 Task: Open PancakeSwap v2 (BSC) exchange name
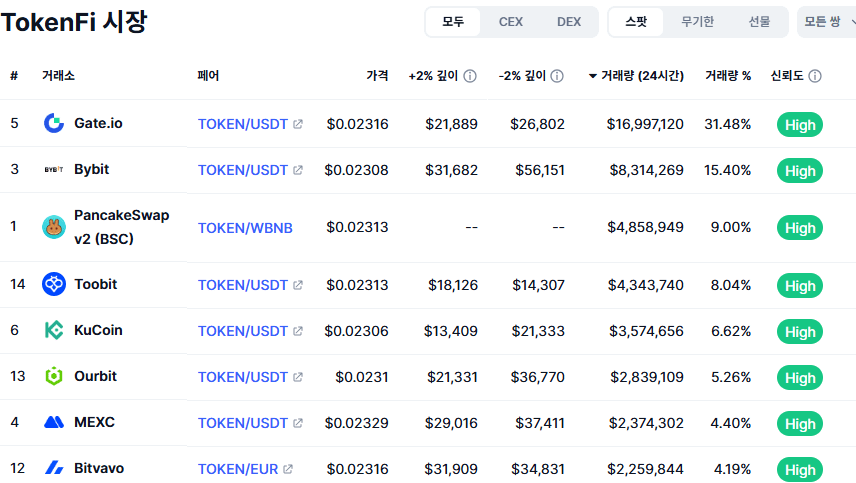point(122,227)
